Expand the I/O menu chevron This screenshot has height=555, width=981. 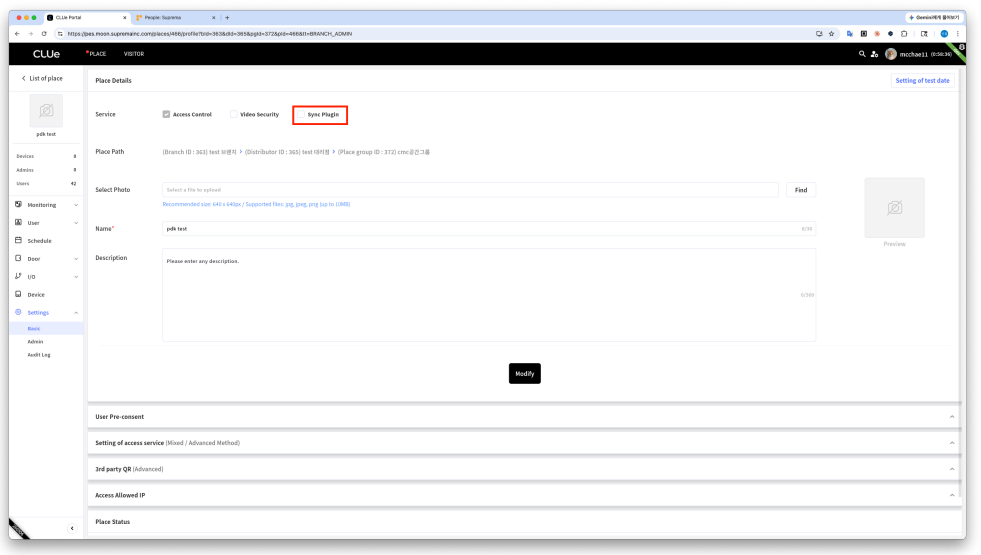[x=76, y=277]
